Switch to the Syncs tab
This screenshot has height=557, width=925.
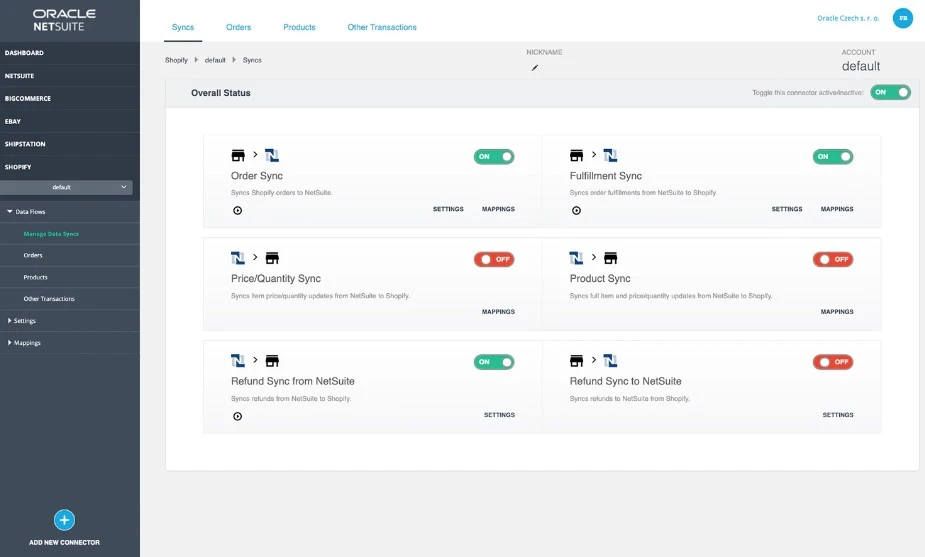pos(183,27)
